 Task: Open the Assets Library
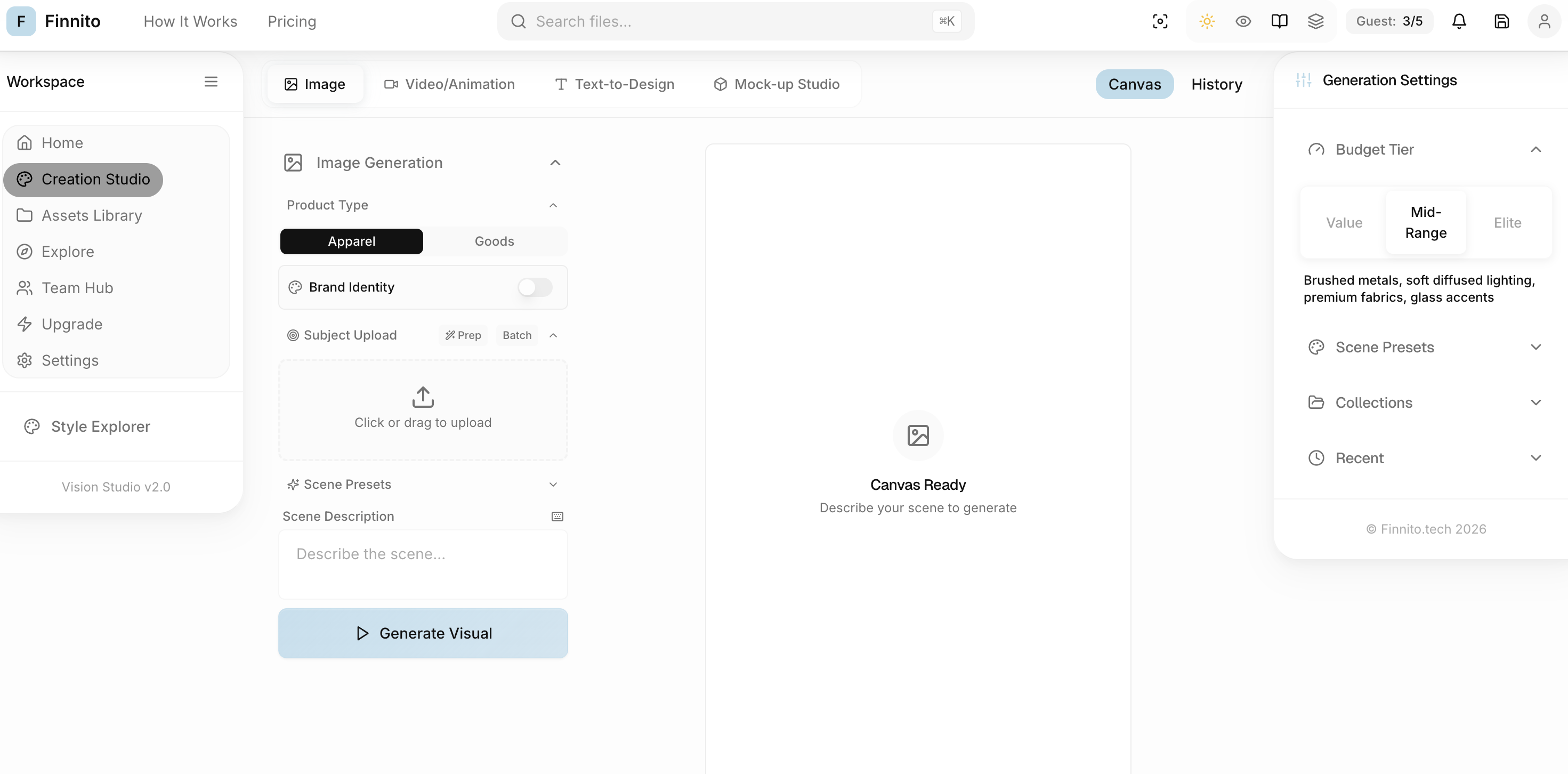[x=90, y=215]
